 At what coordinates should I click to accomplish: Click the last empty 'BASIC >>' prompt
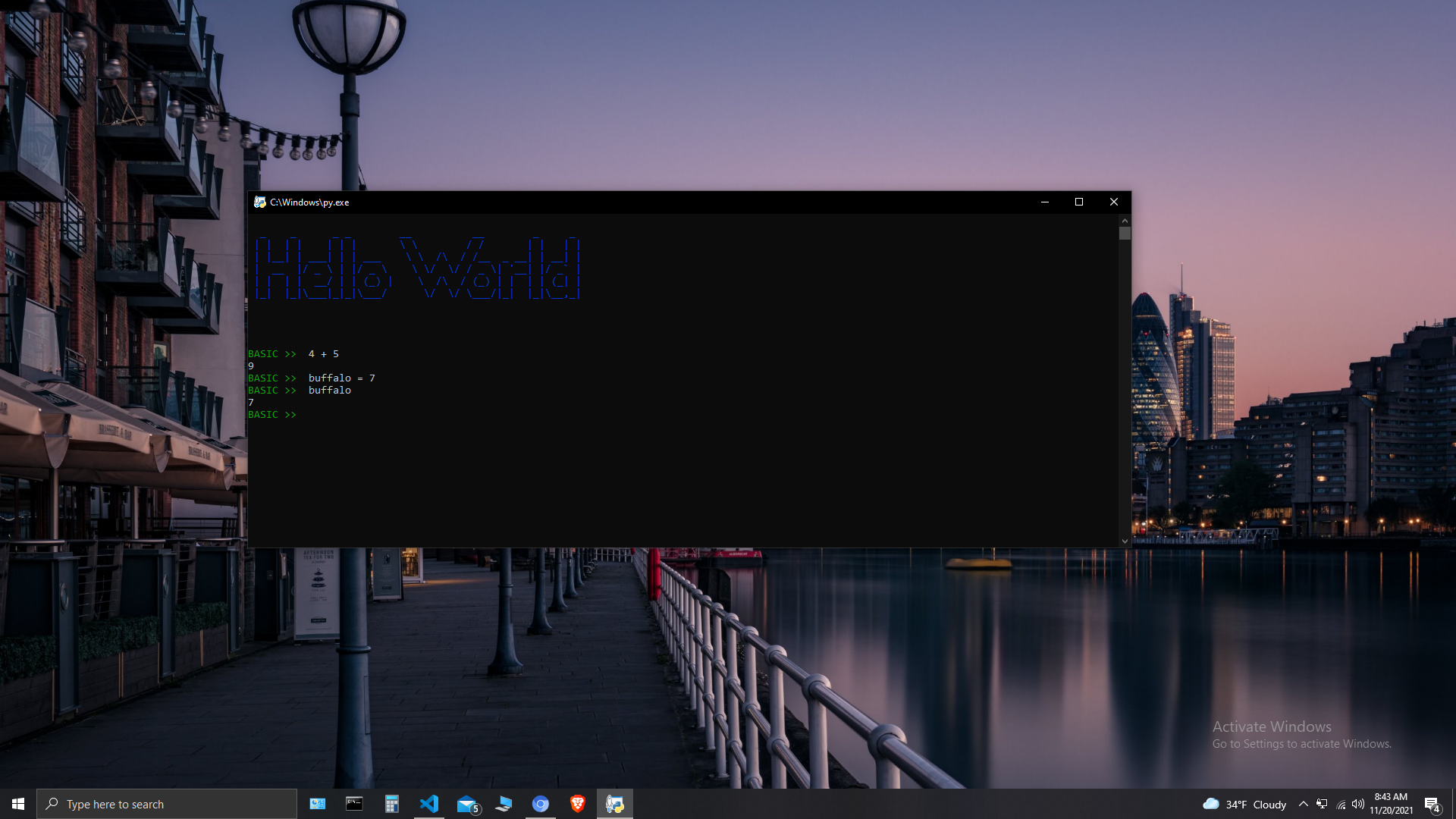pyautogui.click(x=272, y=415)
